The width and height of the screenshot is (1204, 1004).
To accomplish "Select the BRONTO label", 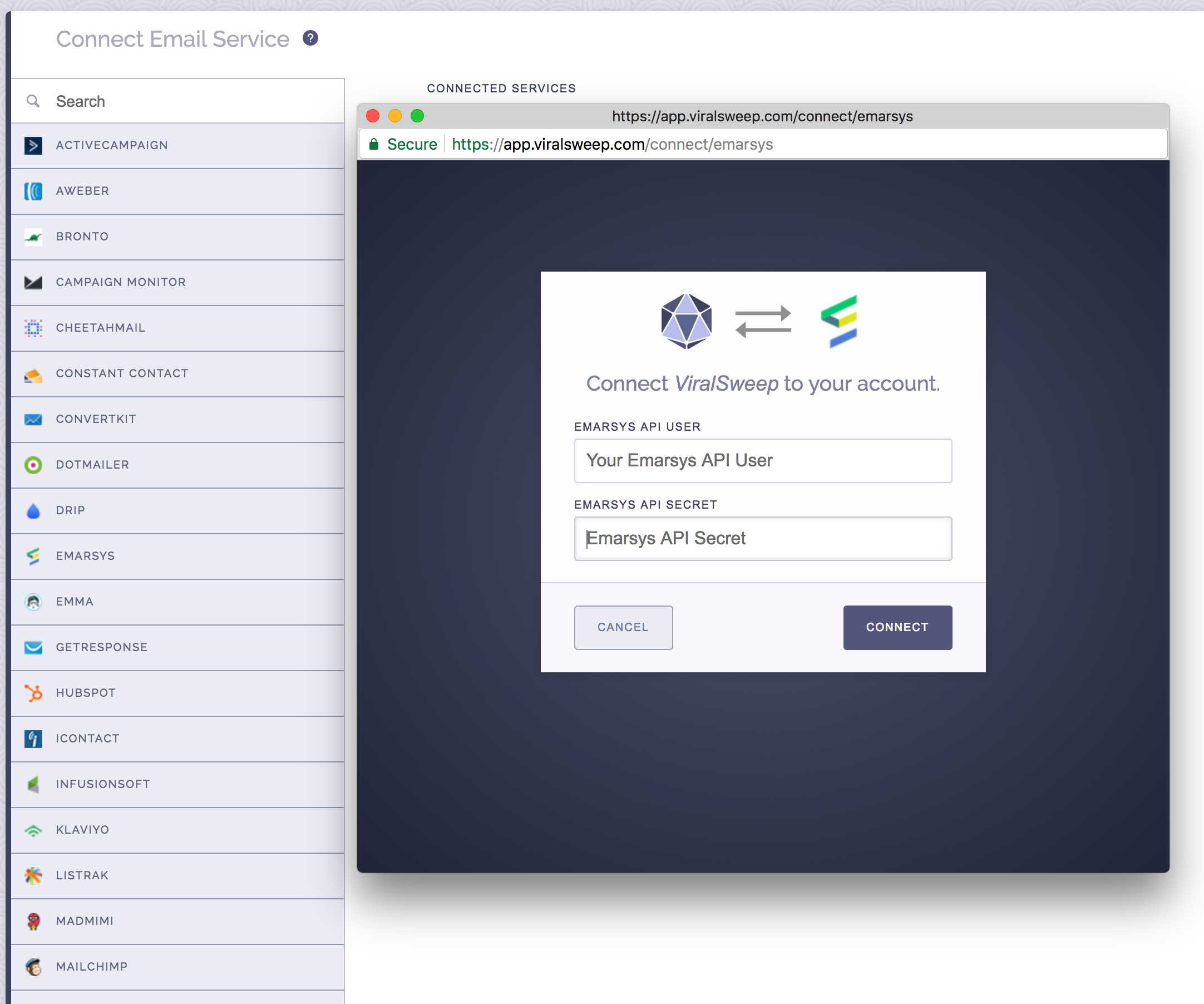I will 82,236.
